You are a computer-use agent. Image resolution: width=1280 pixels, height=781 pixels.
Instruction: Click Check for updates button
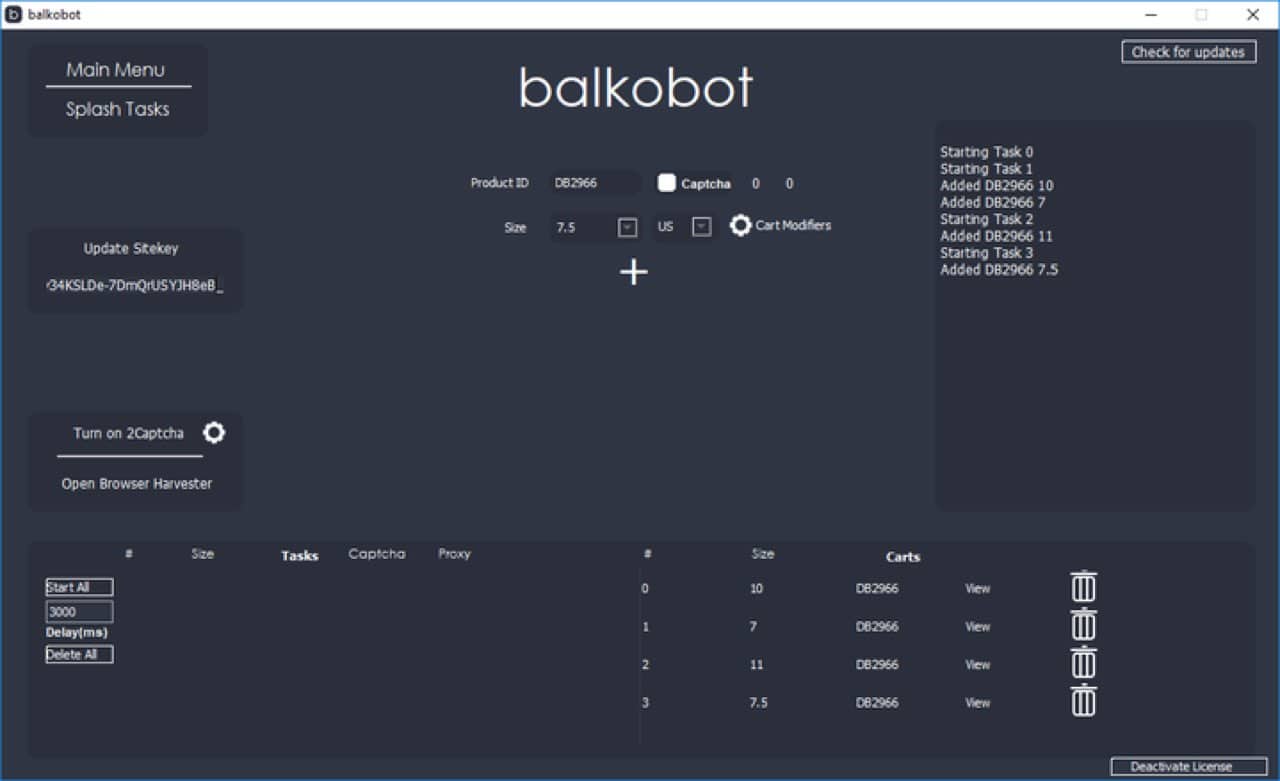click(1189, 52)
